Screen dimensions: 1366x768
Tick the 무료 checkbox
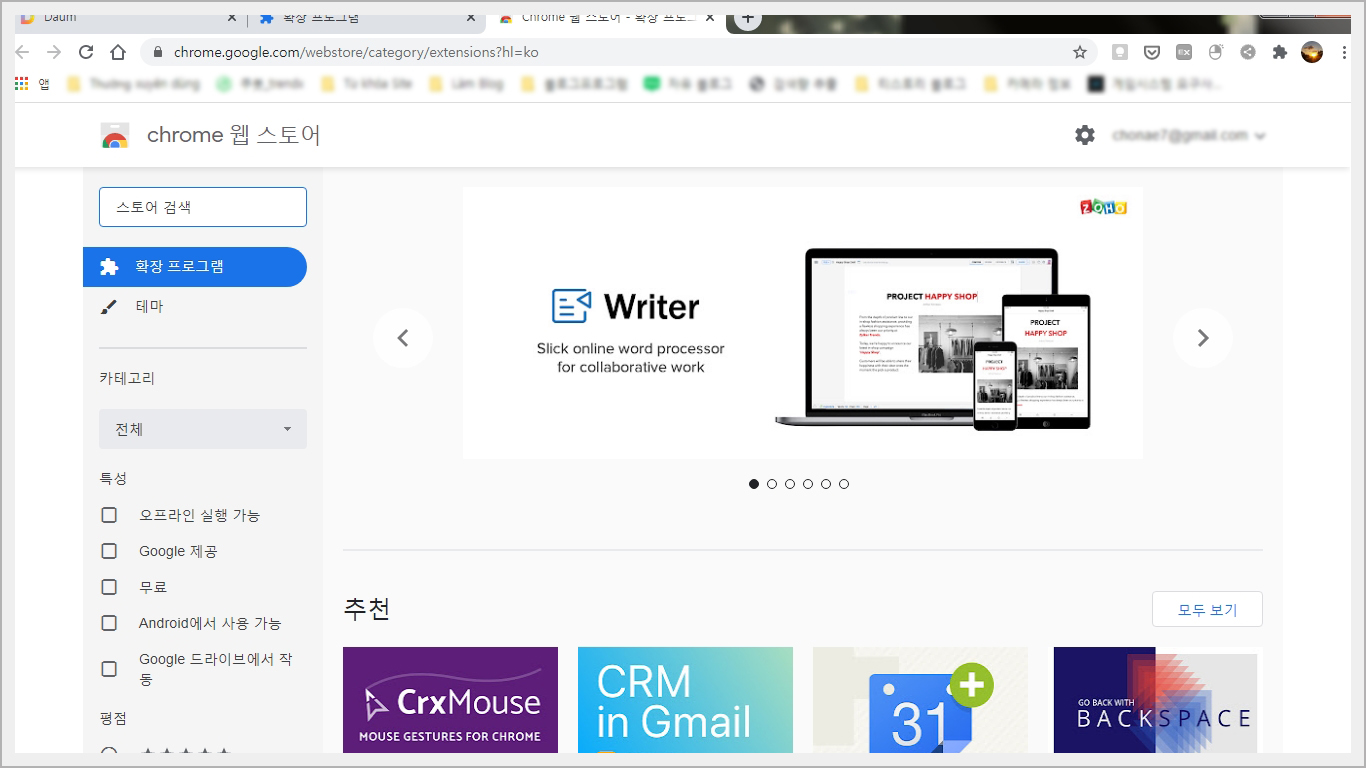coord(109,587)
